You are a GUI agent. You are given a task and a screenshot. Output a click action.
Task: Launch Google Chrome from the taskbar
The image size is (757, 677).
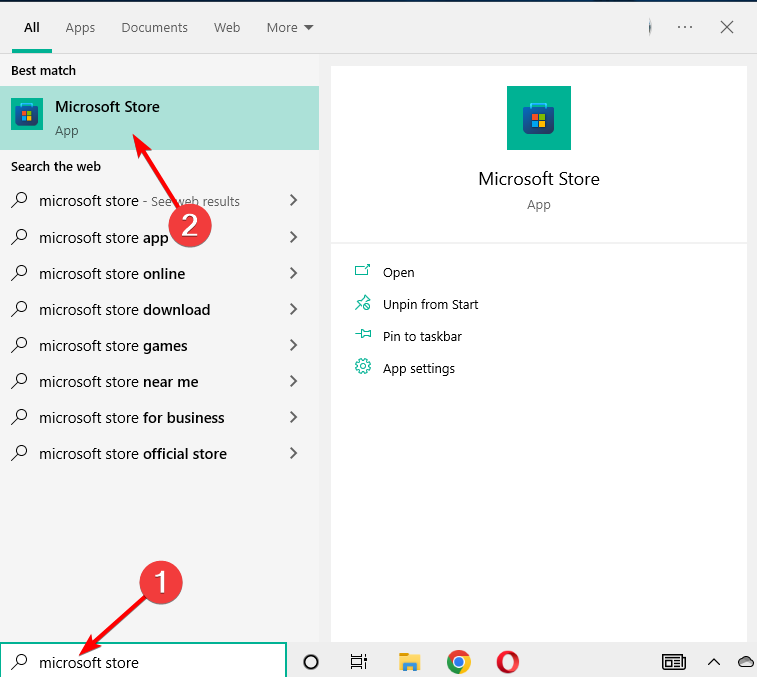459,662
